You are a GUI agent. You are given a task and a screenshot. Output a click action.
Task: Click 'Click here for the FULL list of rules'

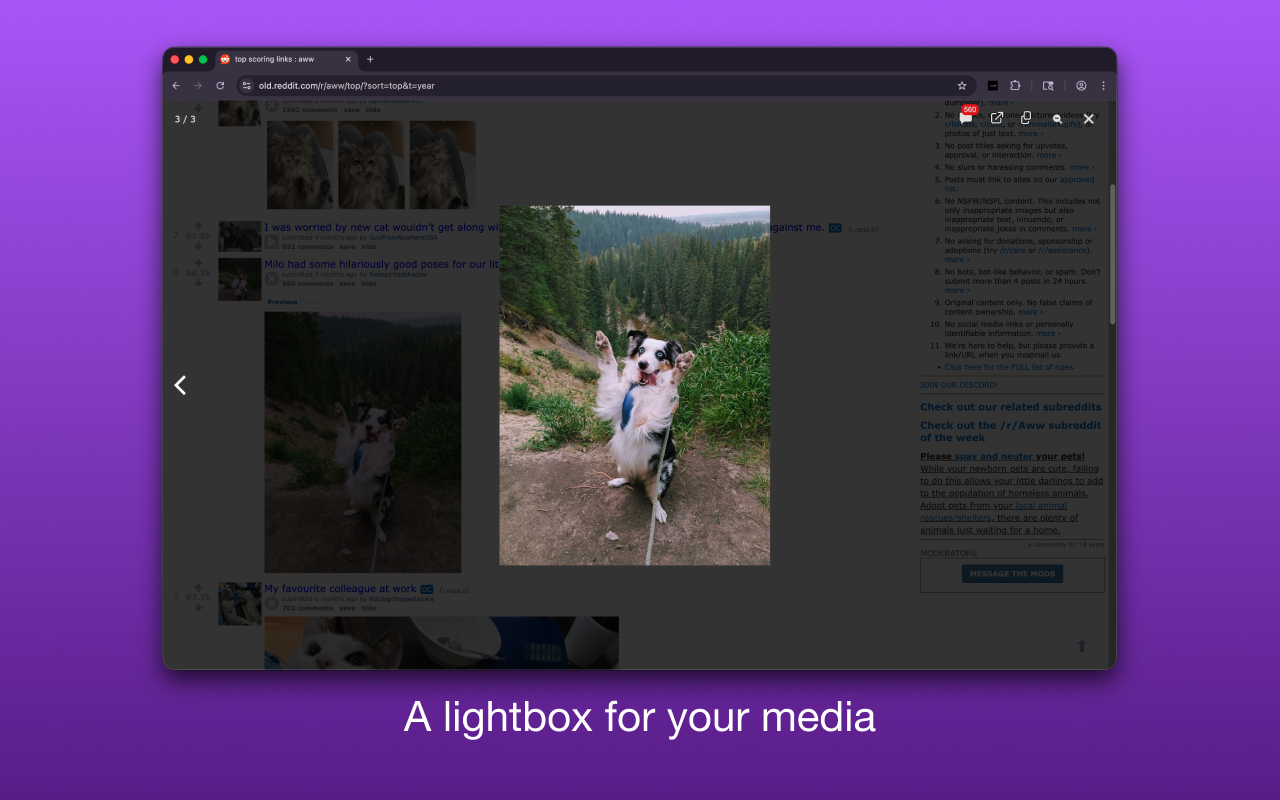[x=1009, y=367]
